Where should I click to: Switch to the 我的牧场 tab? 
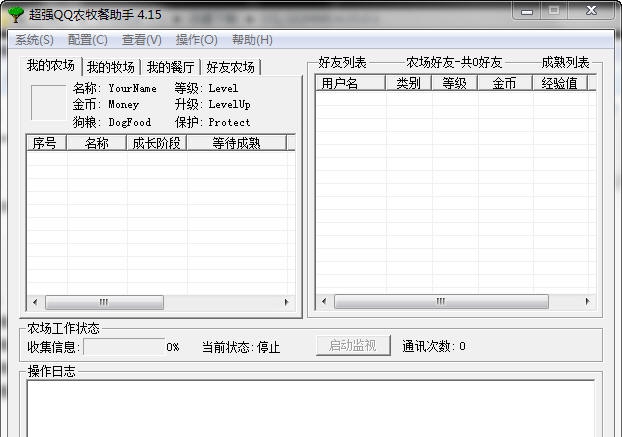[111, 67]
